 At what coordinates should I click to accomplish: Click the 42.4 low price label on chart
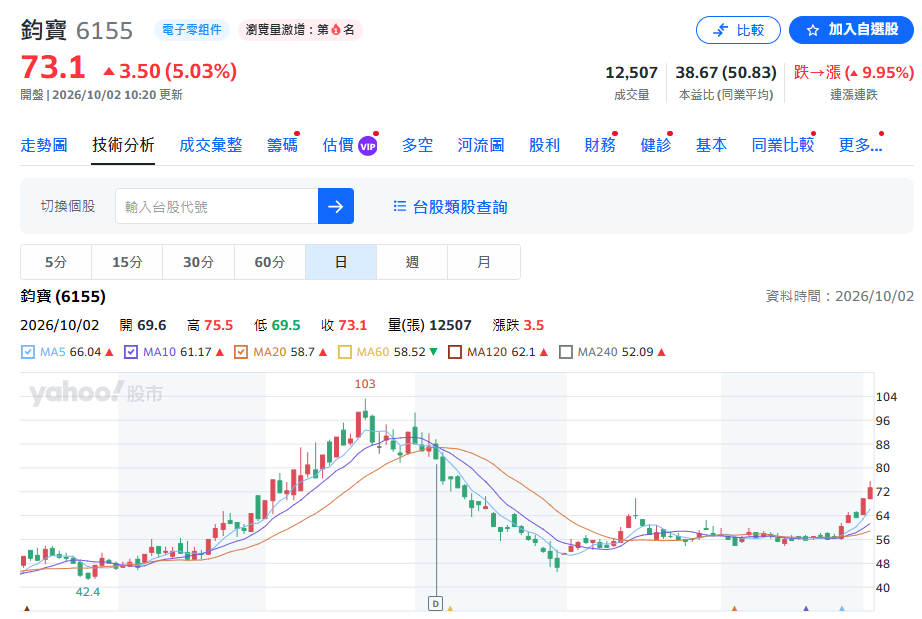(88, 592)
